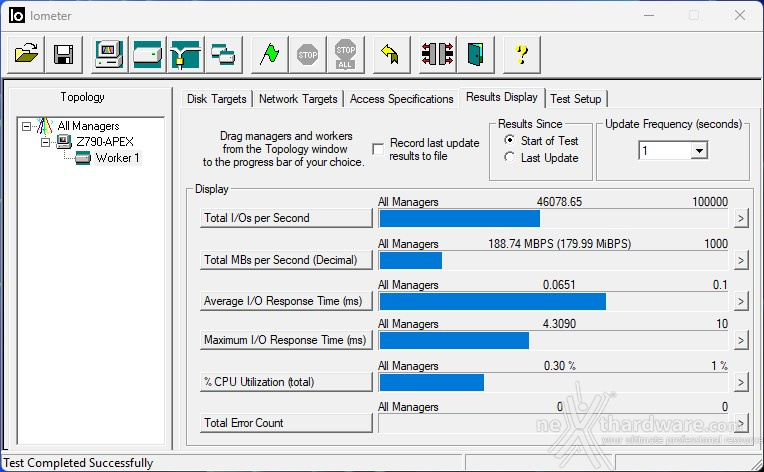
Task: Open About Iometer help icon
Action: click(x=521, y=54)
